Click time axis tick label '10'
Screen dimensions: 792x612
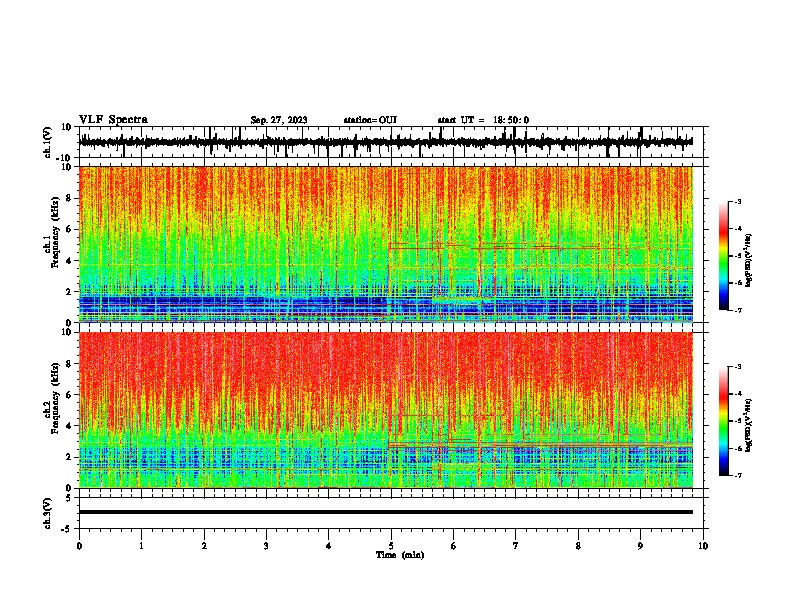click(703, 546)
